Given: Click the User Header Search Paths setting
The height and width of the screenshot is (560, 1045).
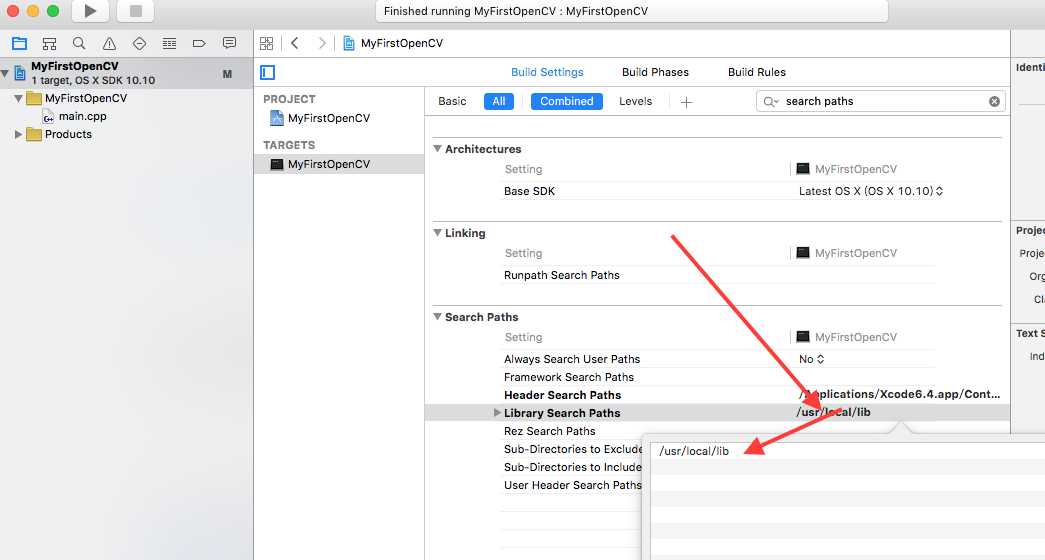Looking at the screenshot, I should click(572, 485).
